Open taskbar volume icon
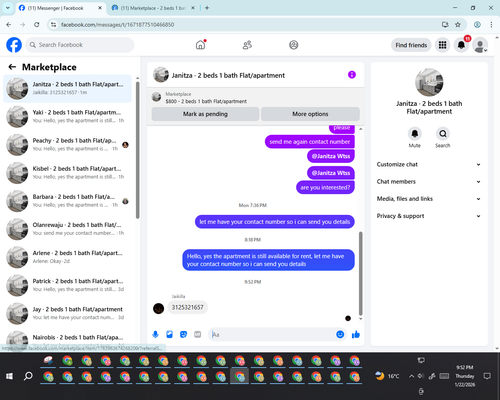 (x=421, y=376)
